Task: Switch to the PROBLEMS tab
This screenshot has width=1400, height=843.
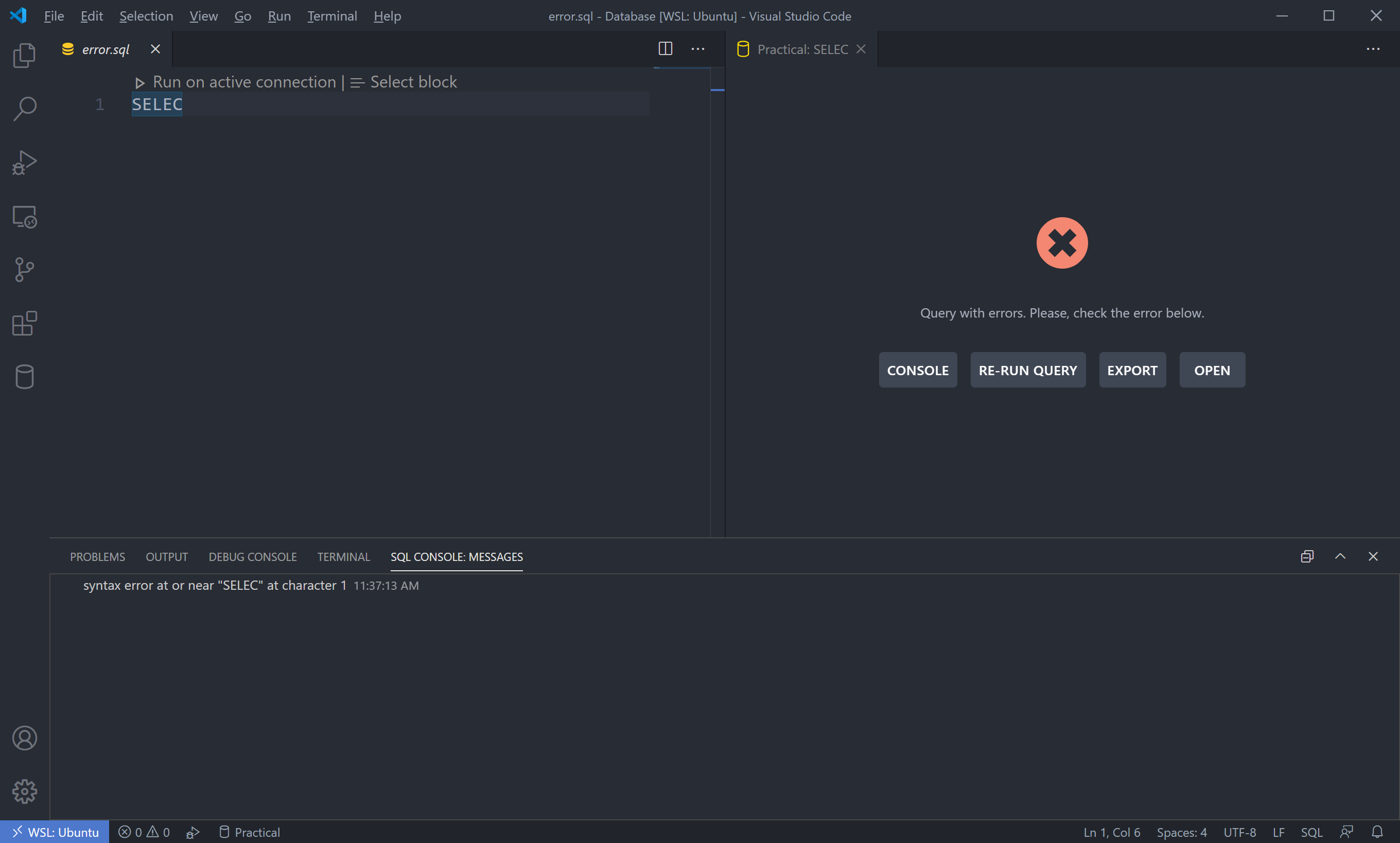Action: (x=97, y=557)
